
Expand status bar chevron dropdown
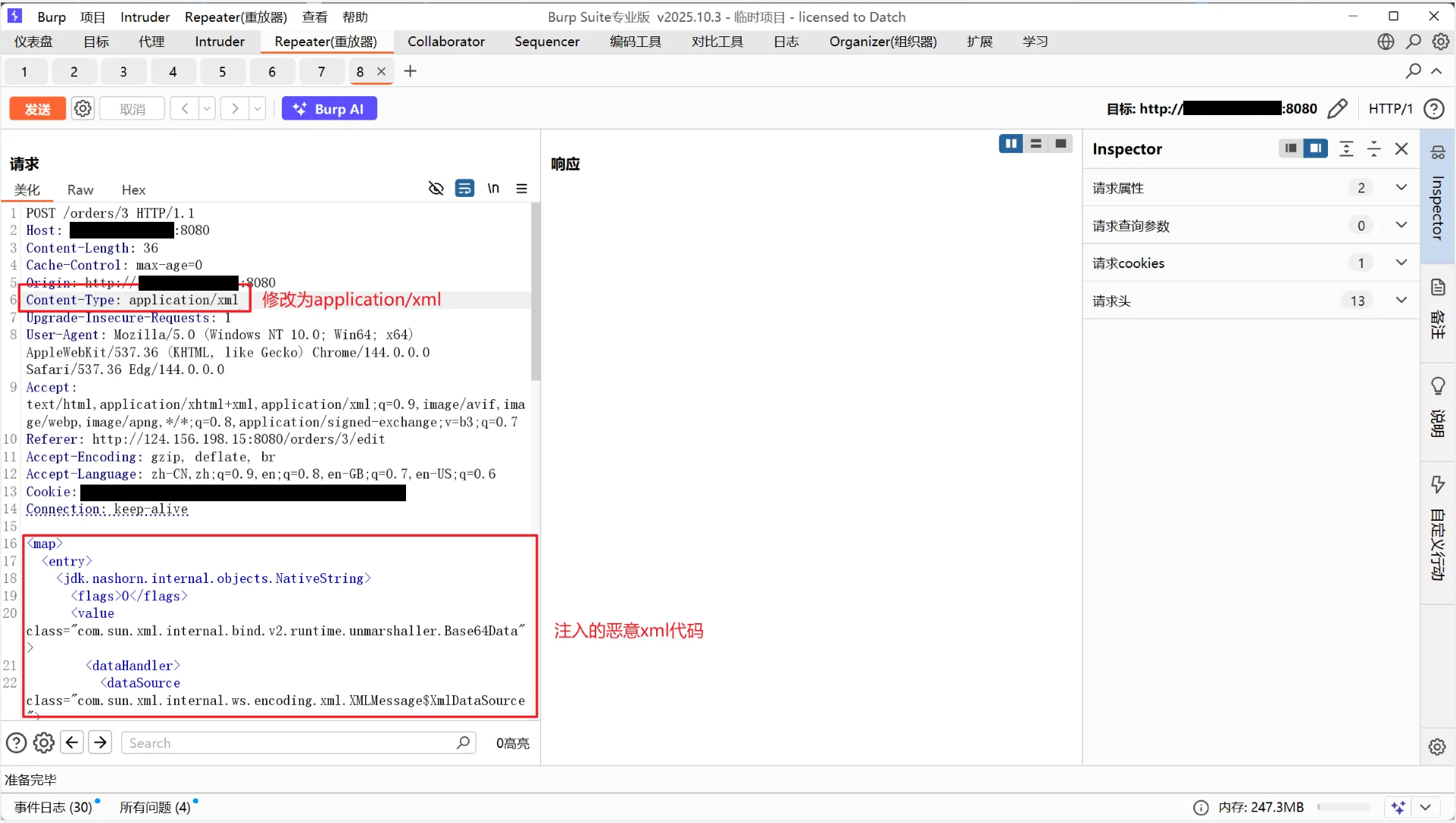(1426, 808)
